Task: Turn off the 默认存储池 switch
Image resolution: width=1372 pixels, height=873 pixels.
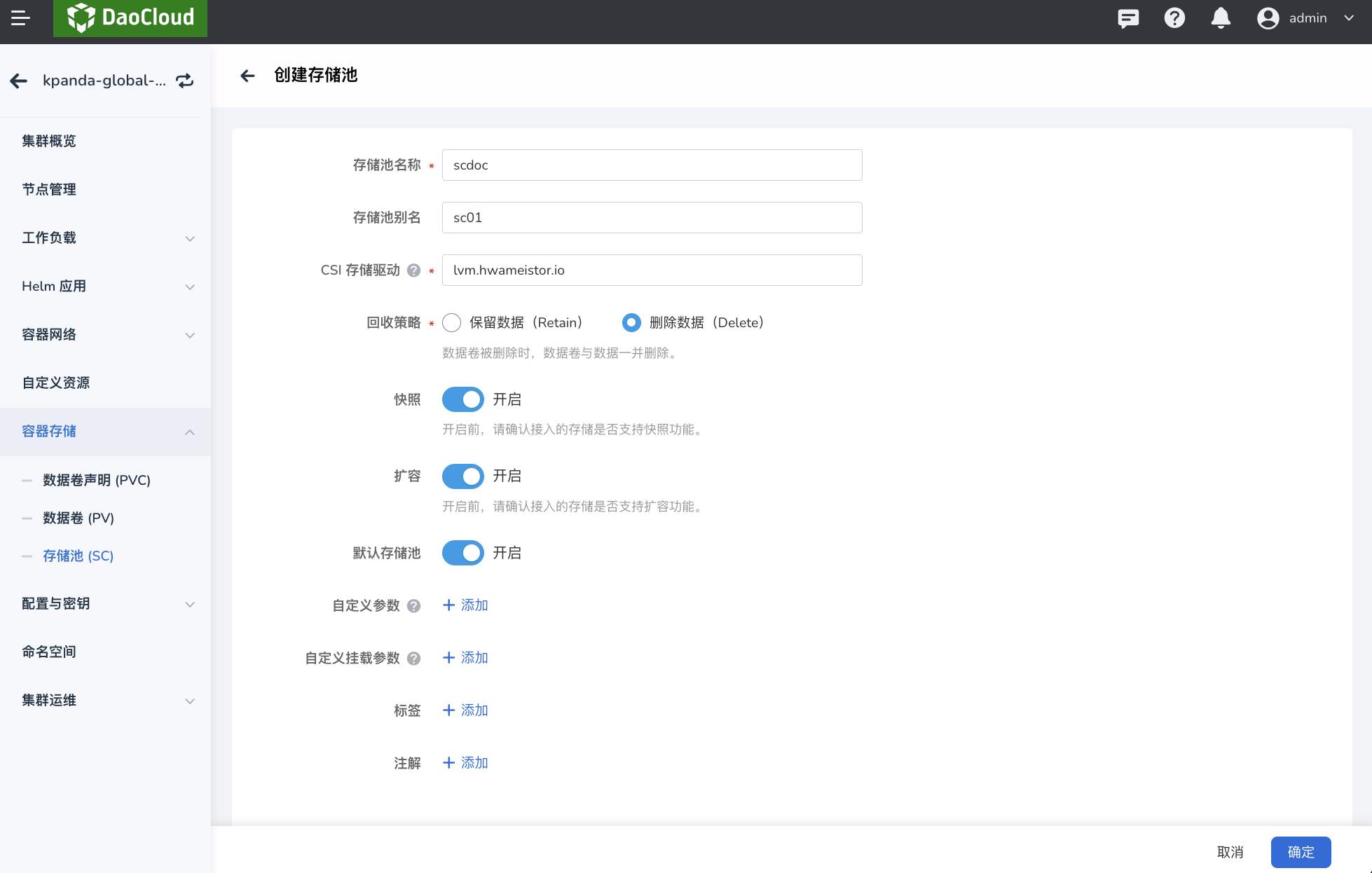Action: coord(462,553)
